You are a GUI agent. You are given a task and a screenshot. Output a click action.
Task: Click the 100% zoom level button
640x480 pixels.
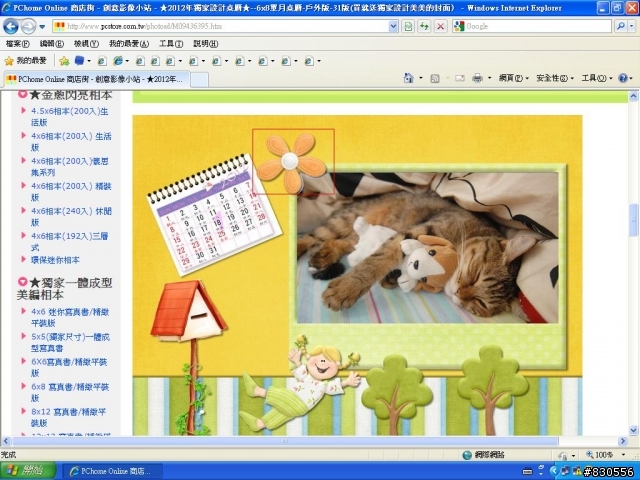coord(599,455)
